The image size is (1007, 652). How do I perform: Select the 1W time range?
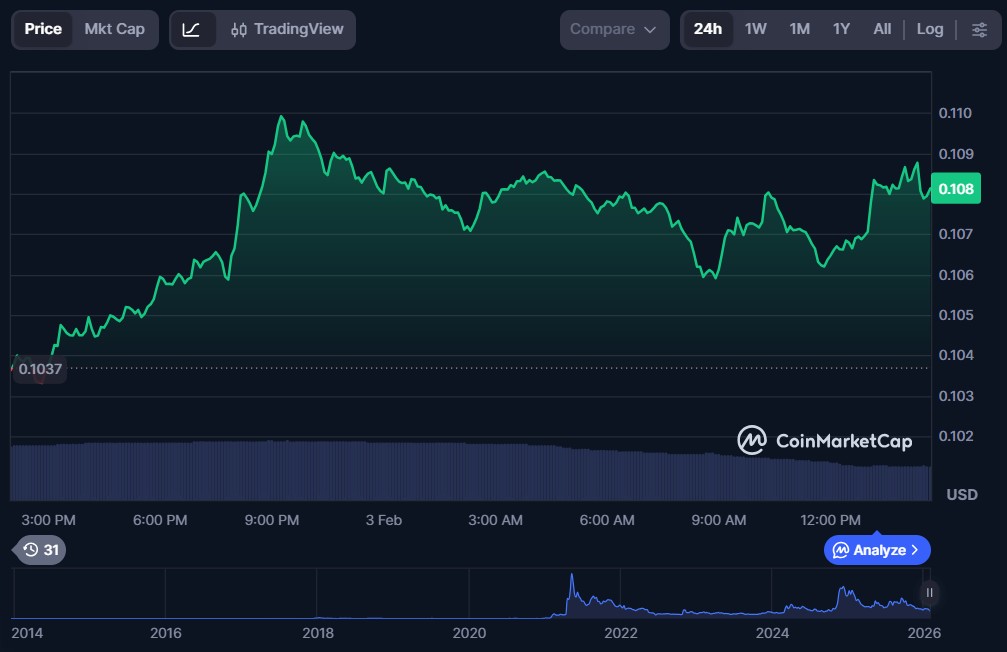click(x=756, y=30)
